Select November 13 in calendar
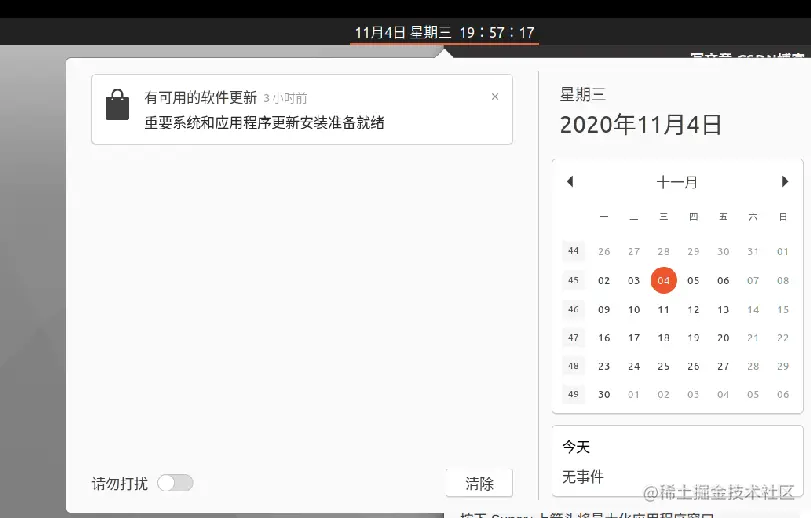Image resolution: width=811 pixels, height=518 pixels. (x=723, y=309)
